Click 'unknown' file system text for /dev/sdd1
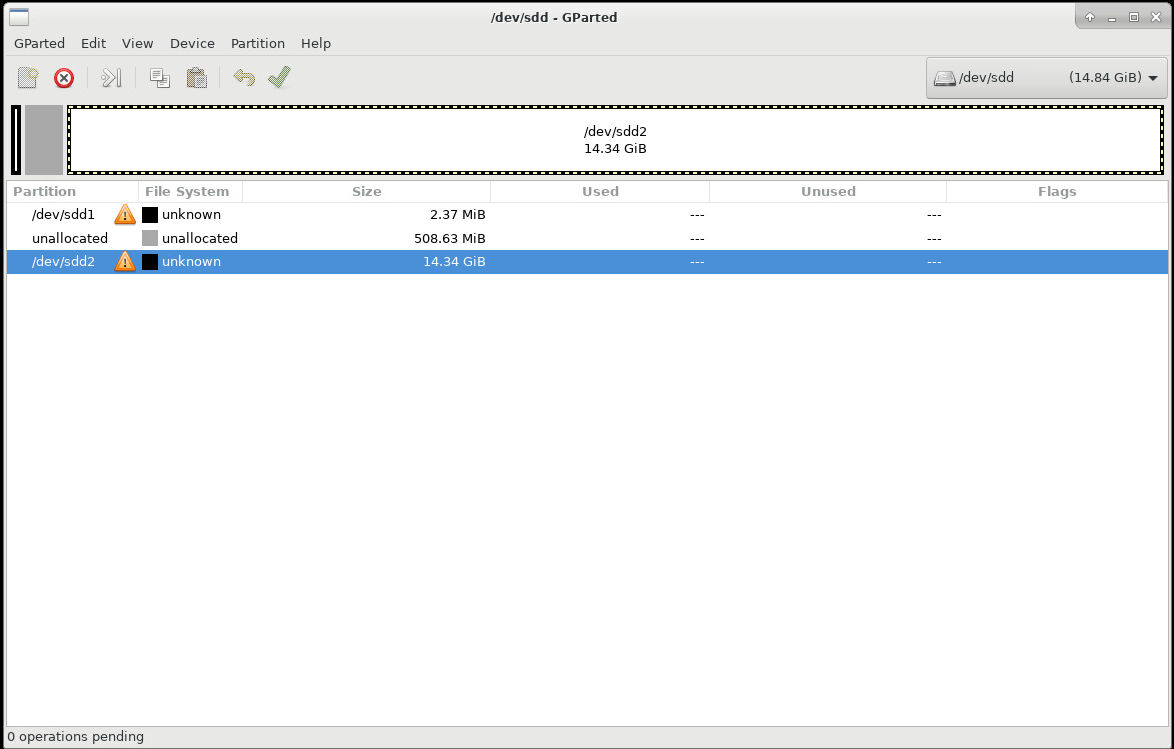The width and height of the screenshot is (1174, 749). (191, 215)
